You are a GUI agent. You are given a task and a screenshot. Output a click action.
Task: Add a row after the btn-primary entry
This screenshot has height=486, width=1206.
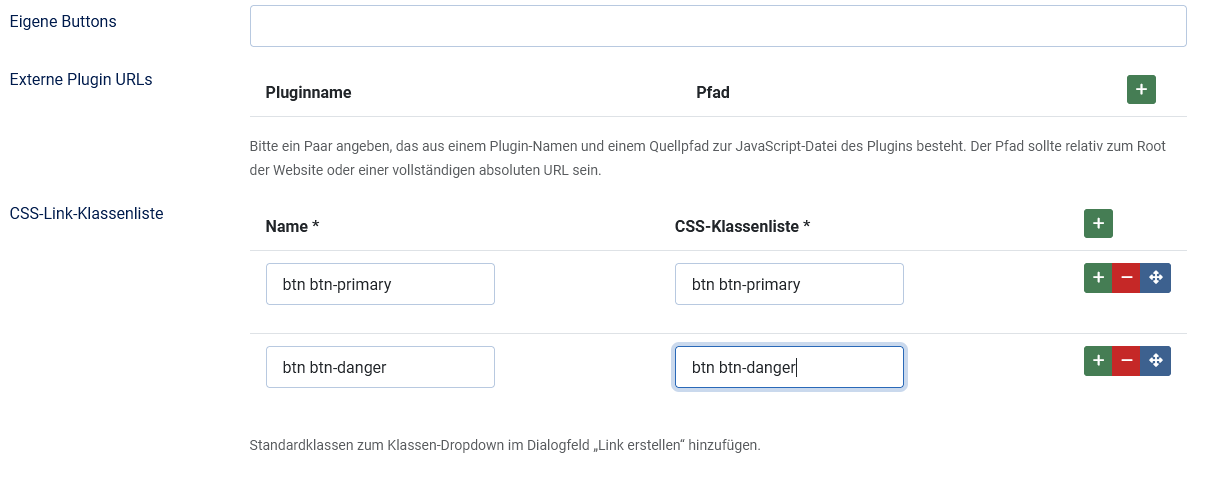click(1098, 278)
